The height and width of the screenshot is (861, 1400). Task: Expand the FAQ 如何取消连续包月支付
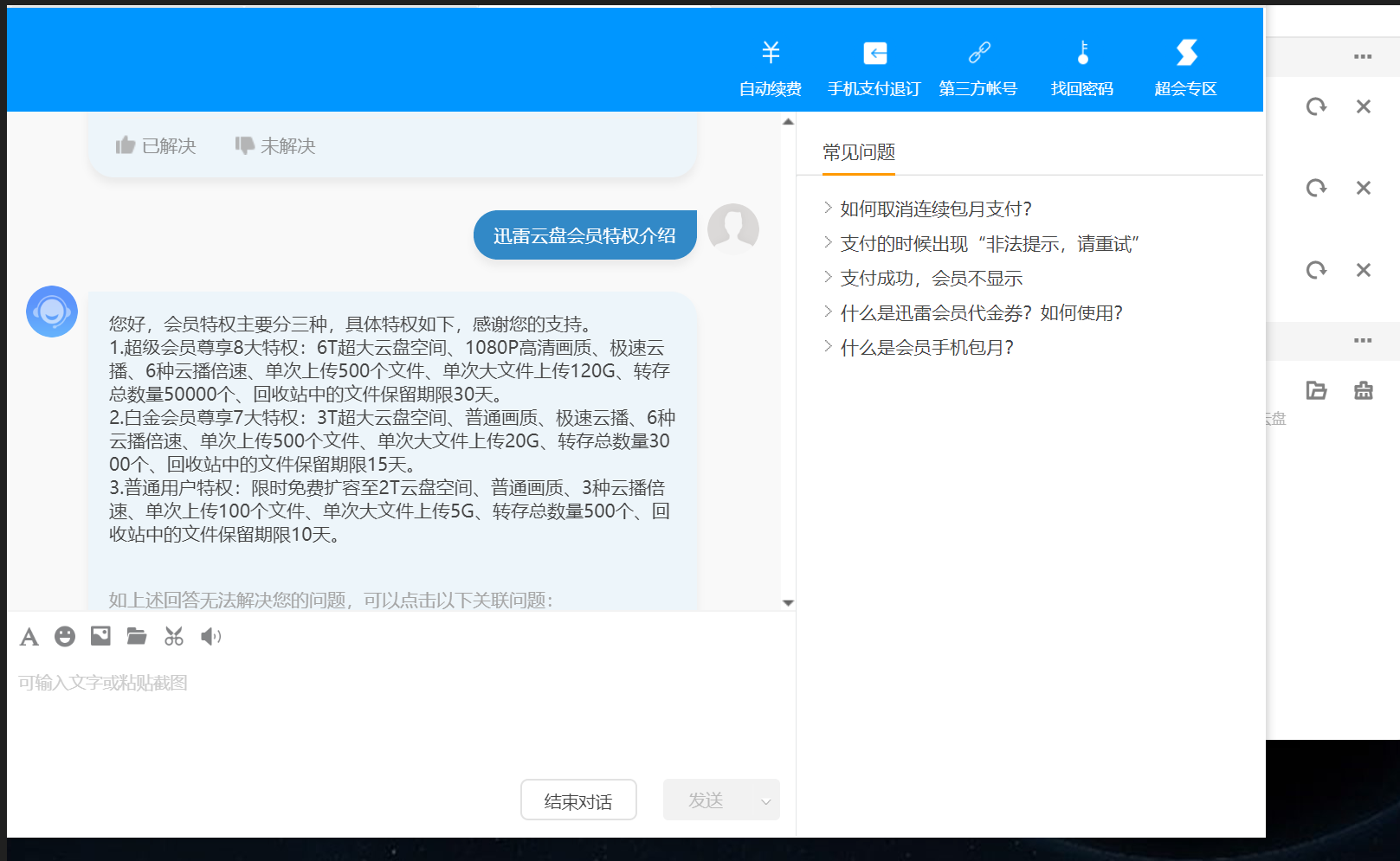pyautogui.click(x=933, y=209)
